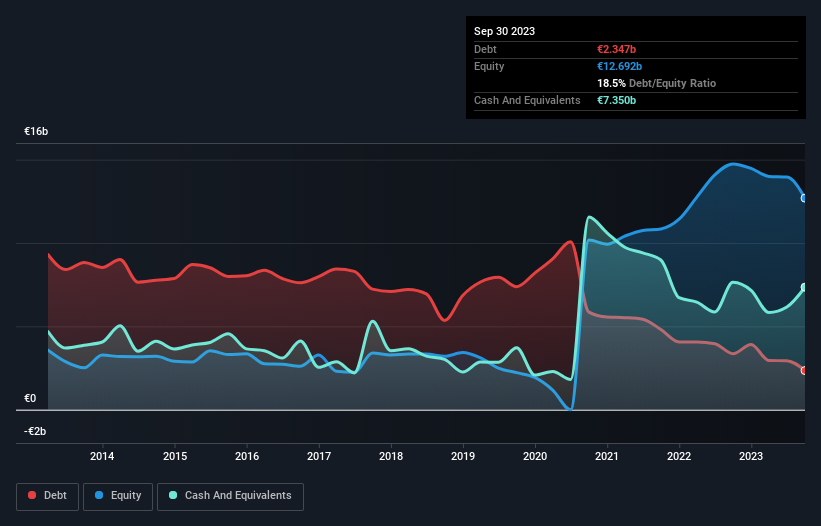
Task: Click tooltip Cash And Equivalents row label
Action: pyautogui.click(x=527, y=100)
